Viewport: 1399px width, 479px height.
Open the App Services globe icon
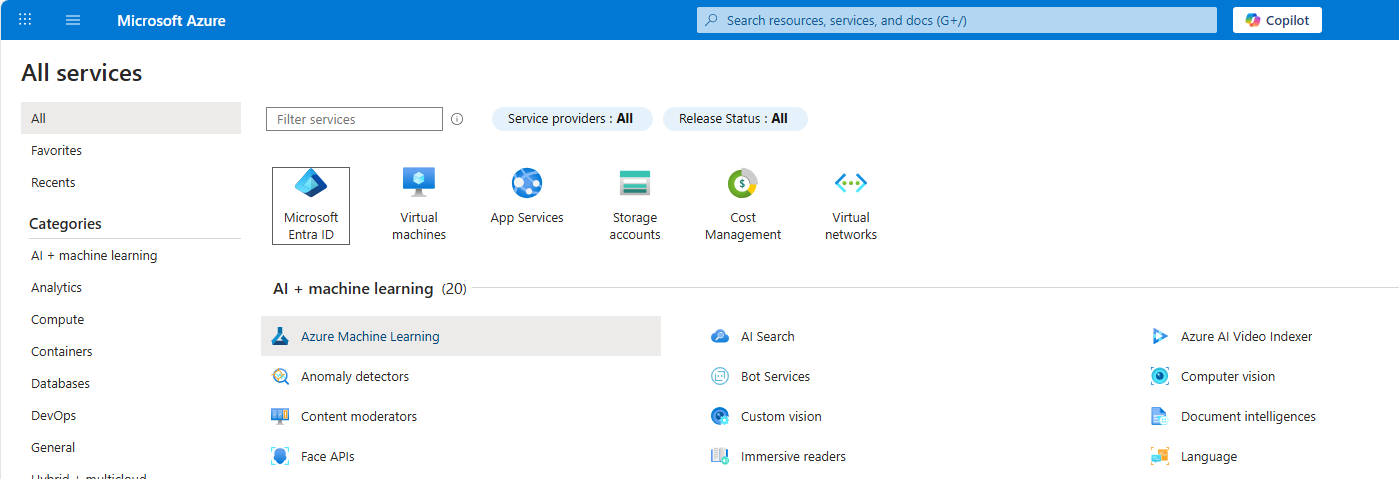(527, 183)
